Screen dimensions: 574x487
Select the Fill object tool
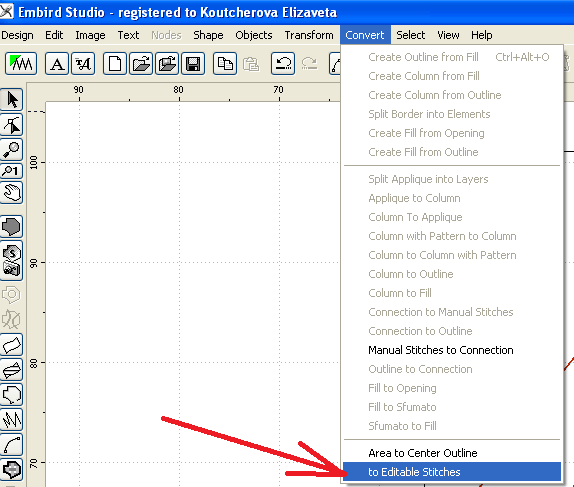click(x=12, y=226)
